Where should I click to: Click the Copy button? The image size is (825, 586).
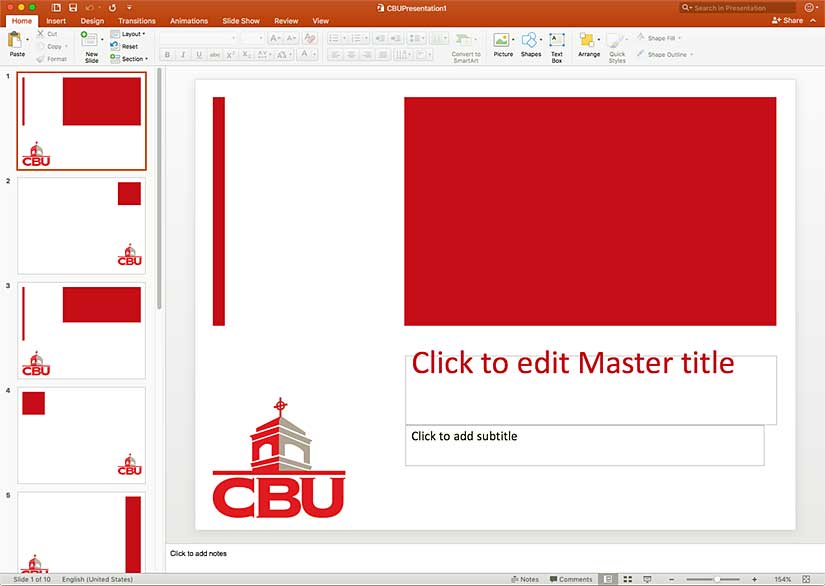[51, 46]
